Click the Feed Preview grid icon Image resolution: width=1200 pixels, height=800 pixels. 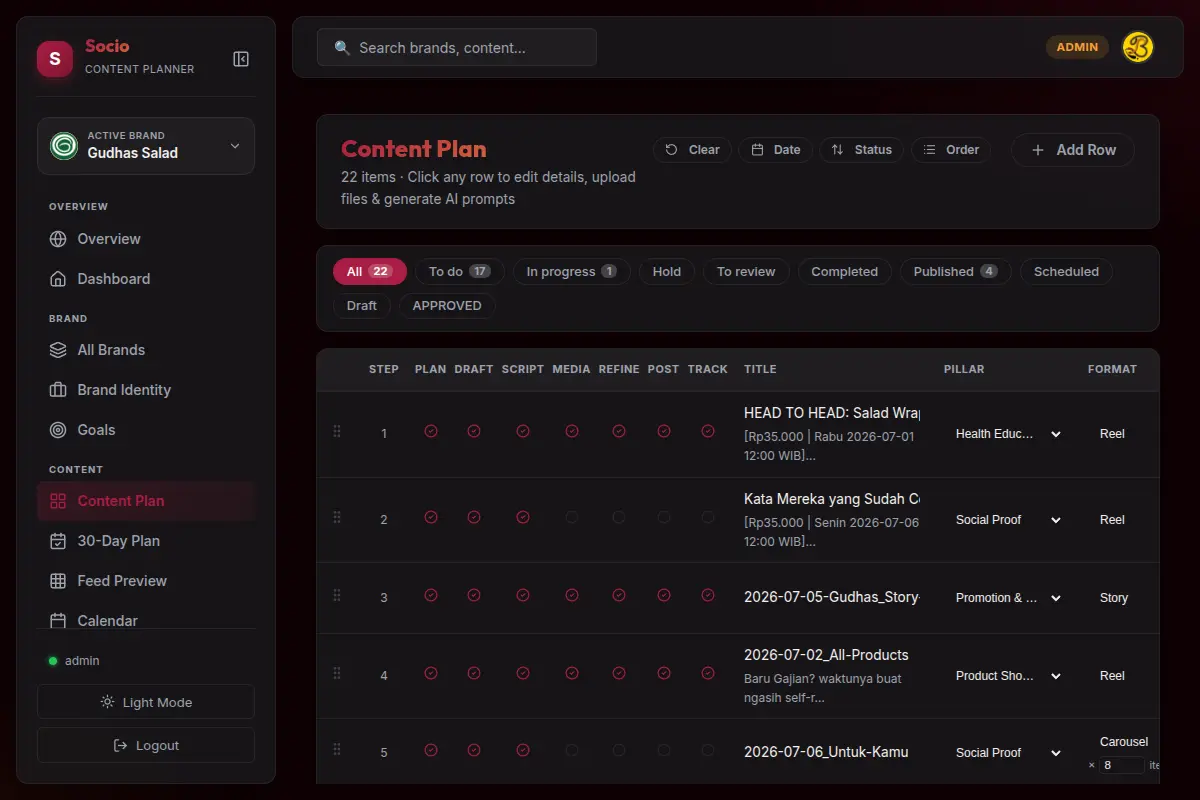[x=58, y=581]
